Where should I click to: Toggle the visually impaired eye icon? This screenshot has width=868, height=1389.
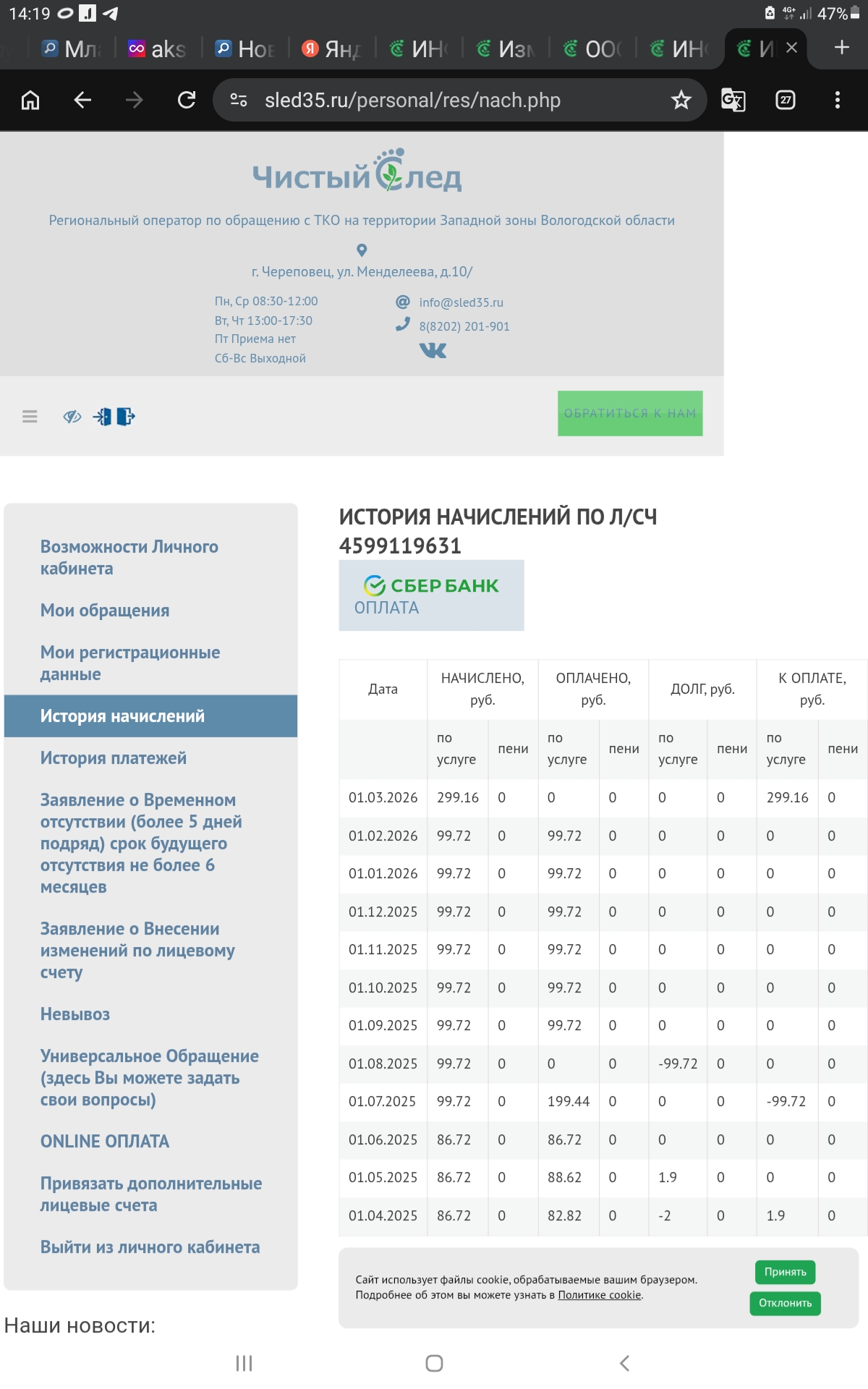coord(72,417)
